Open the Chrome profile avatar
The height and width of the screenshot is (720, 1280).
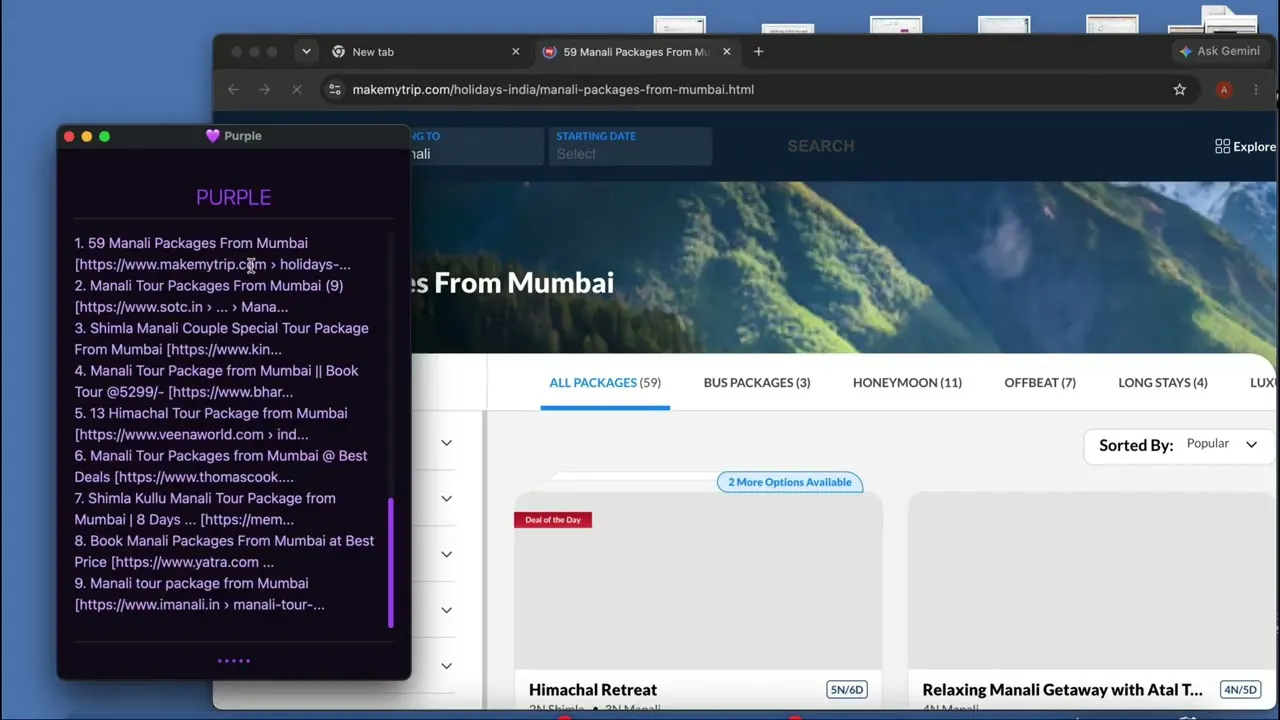pos(1224,89)
